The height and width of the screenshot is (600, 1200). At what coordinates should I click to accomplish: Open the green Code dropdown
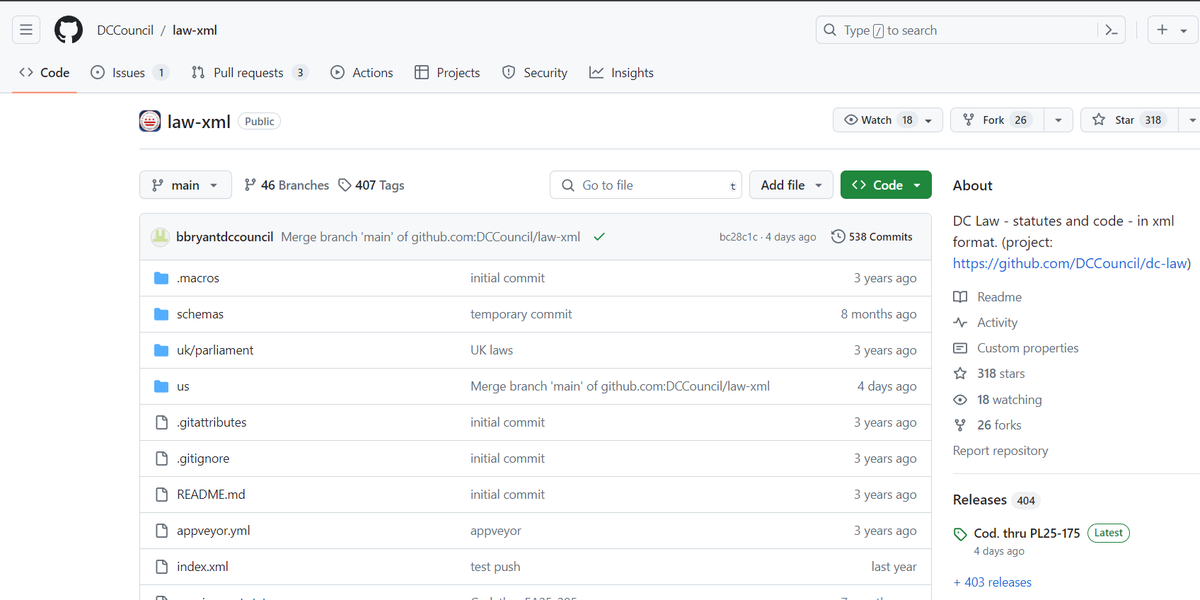pyautogui.click(x=886, y=185)
